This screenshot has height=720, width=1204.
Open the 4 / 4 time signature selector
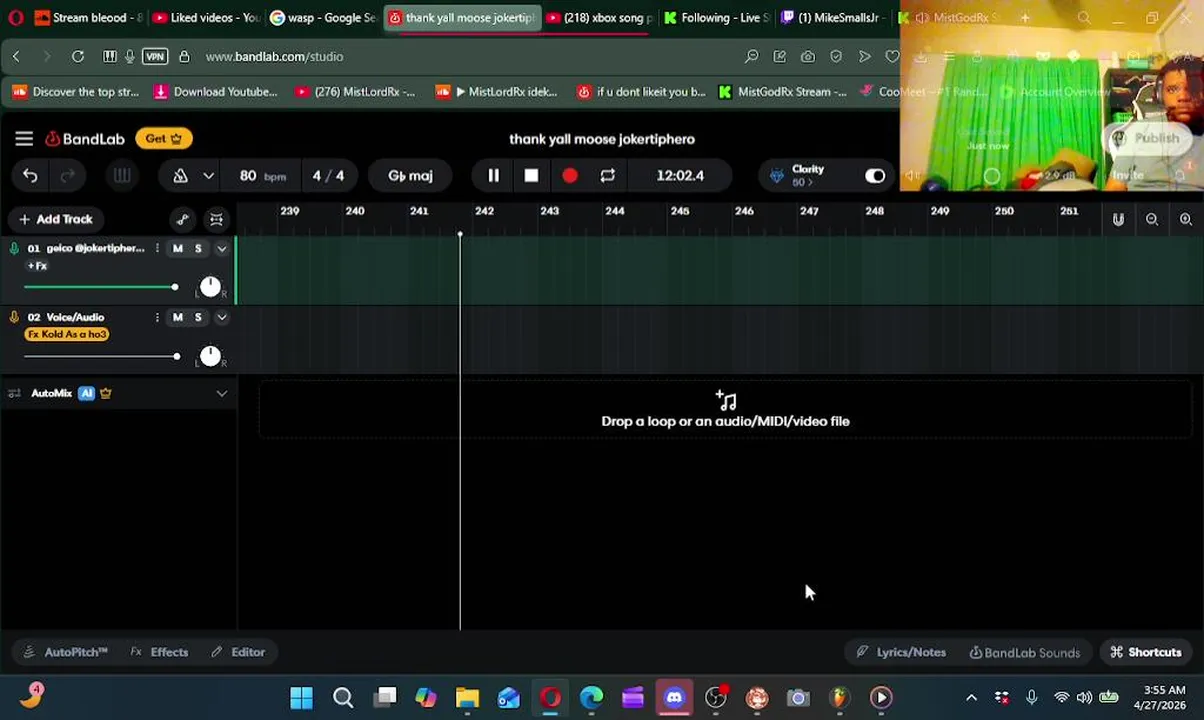(328, 176)
